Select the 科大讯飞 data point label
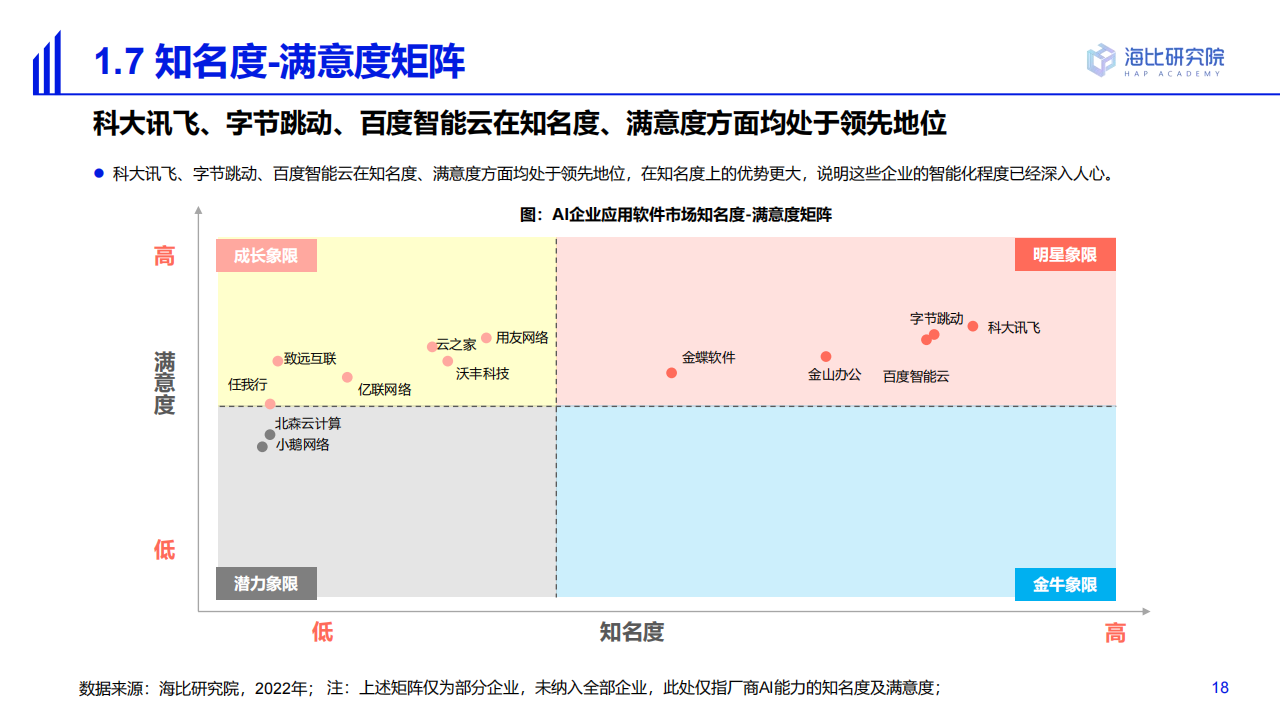The image size is (1280, 720). point(1014,327)
